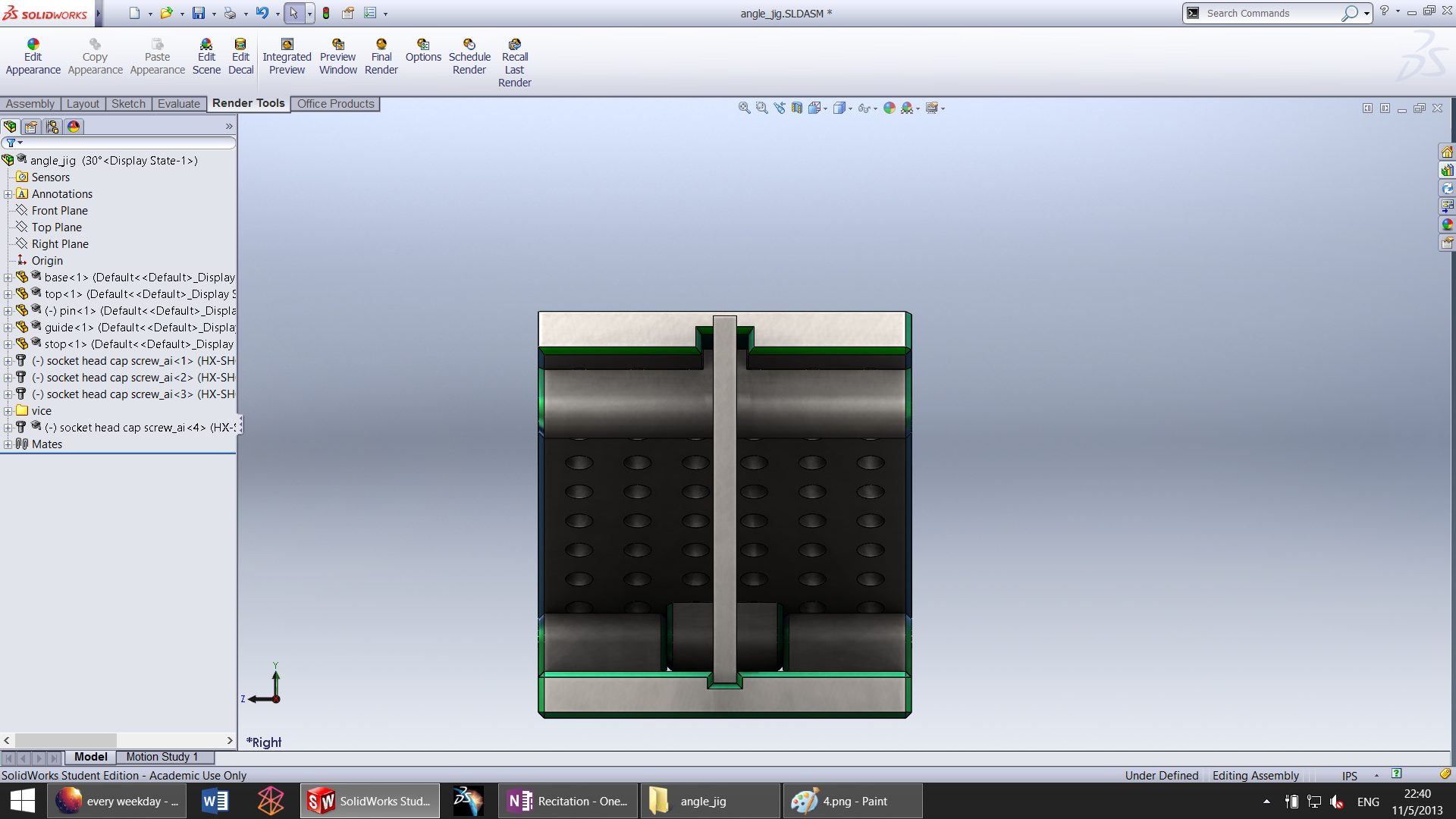Undo the last action
Viewport: 1456px width, 819px height.
(262, 13)
